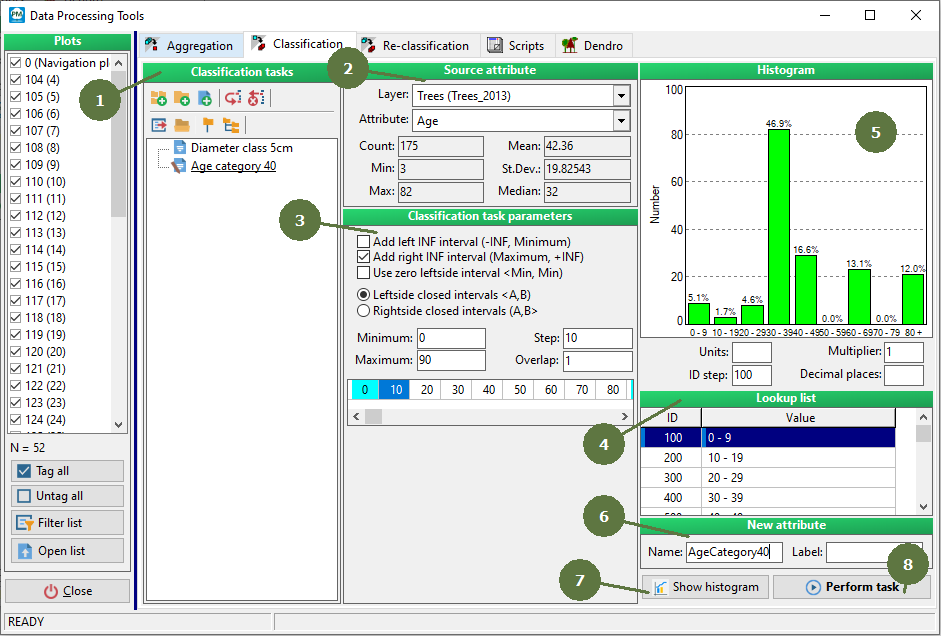Click the expand folder tree icon
This screenshot has width=941, height=636.
[231, 125]
